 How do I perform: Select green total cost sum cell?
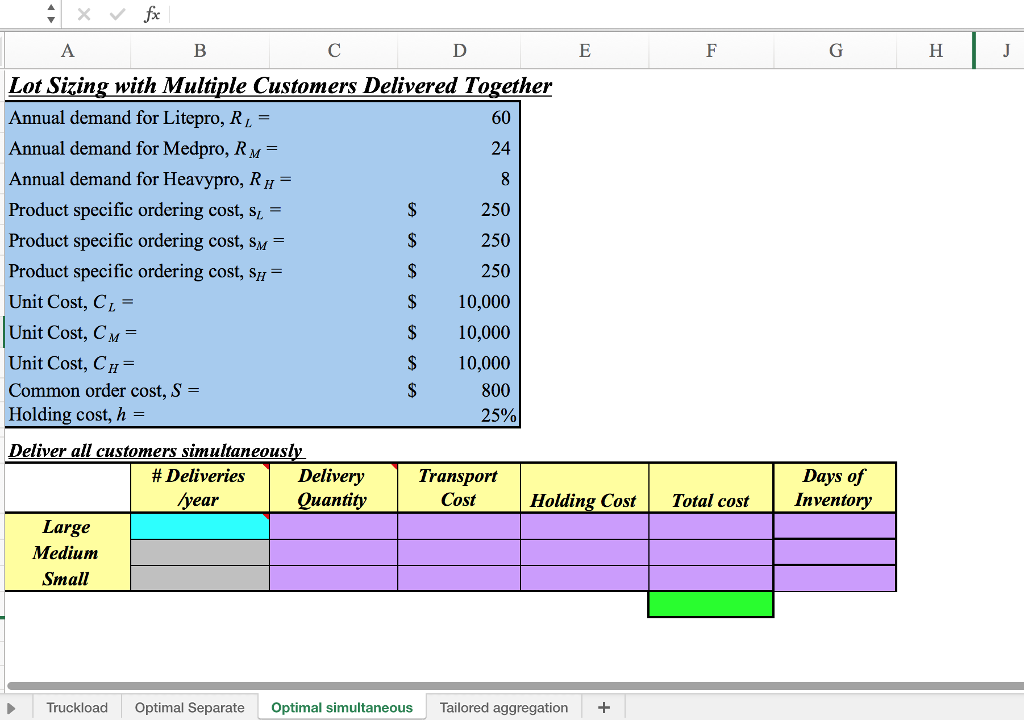click(711, 604)
